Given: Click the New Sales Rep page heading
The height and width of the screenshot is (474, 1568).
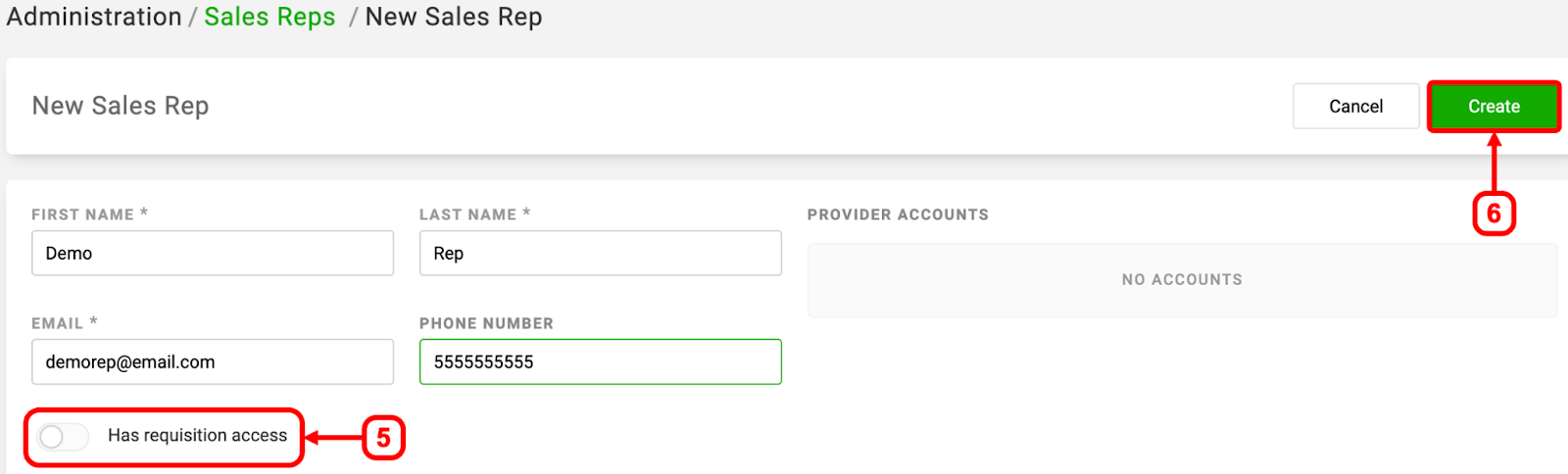Looking at the screenshot, I should coord(121,106).
